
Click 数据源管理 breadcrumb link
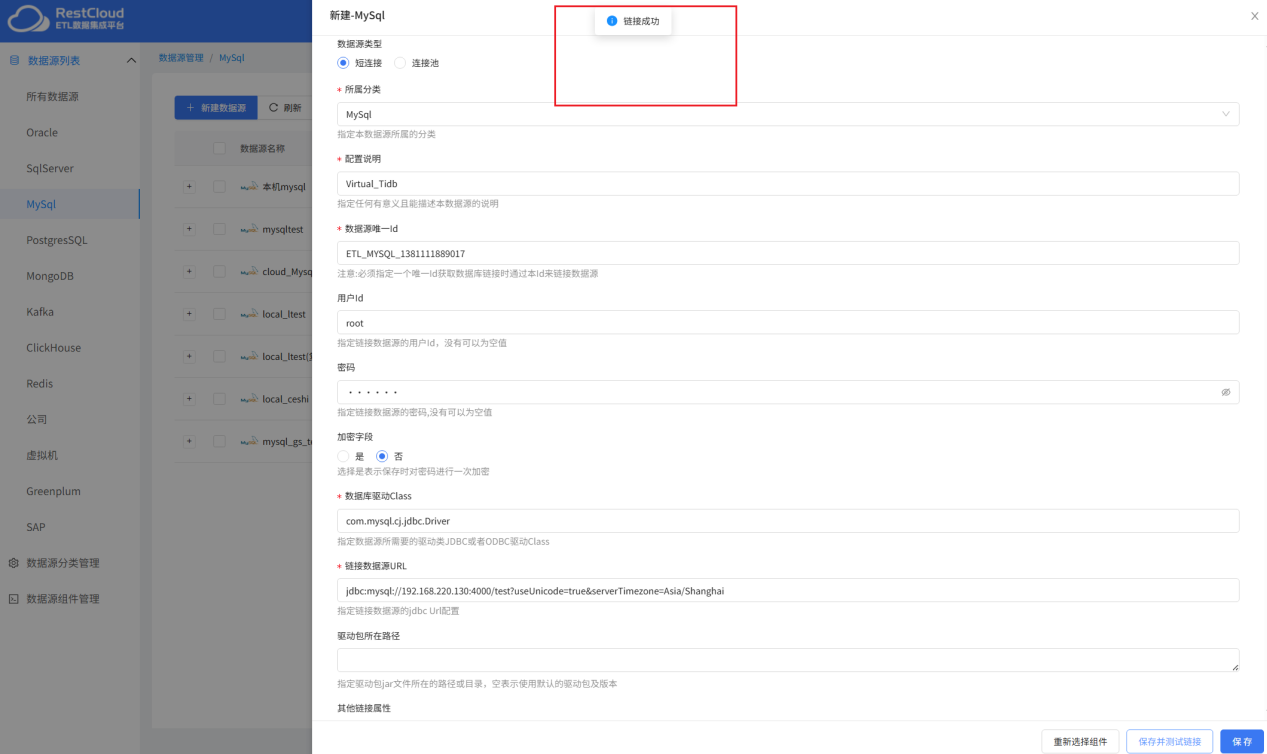pyautogui.click(x=181, y=58)
